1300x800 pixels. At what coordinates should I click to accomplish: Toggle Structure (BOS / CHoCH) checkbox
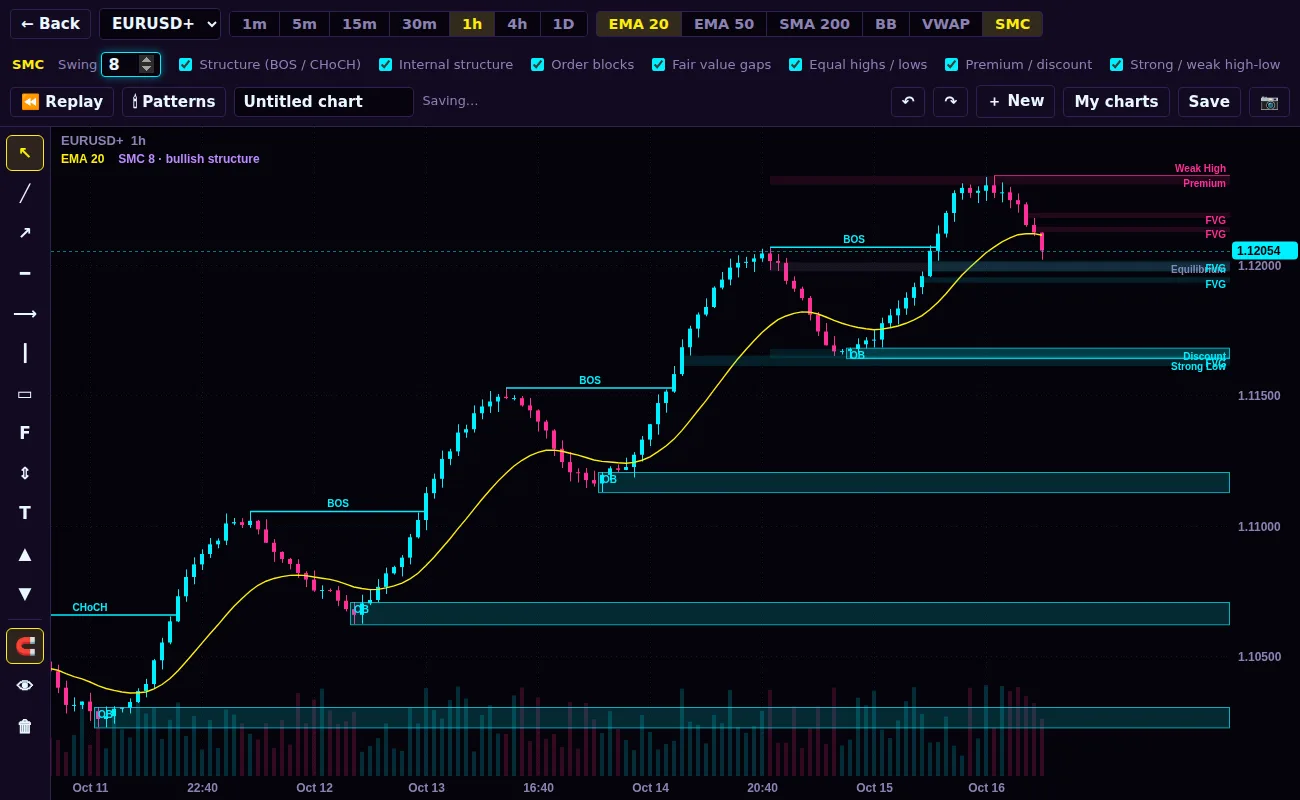pos(185,65)
